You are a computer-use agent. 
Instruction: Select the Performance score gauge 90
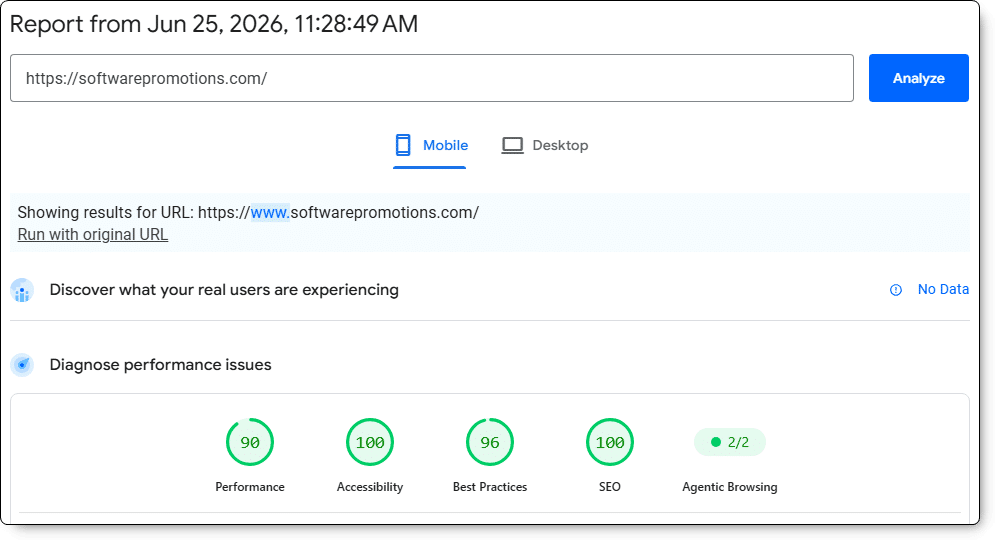[x=250, y=442]
